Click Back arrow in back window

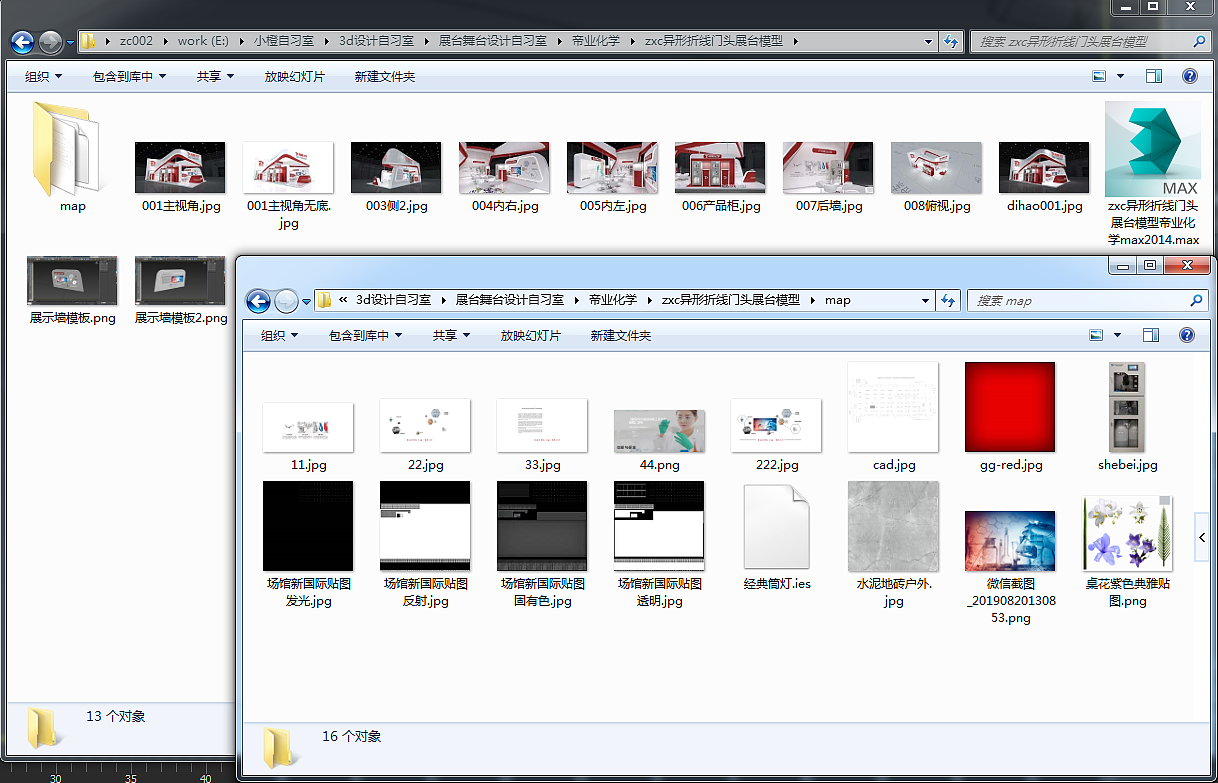(22, 42)
